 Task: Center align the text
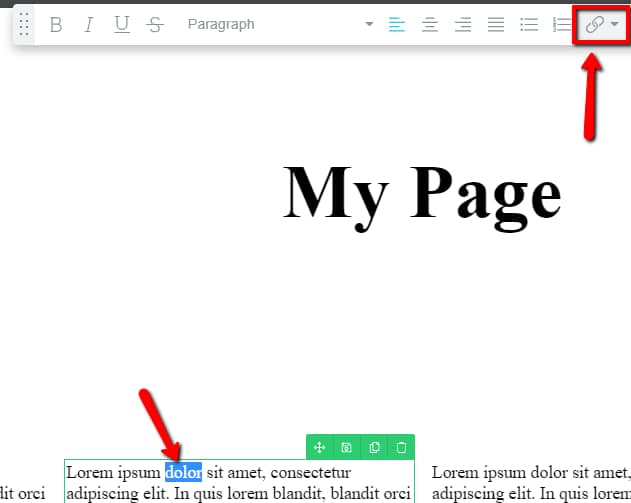click(430, 25)
